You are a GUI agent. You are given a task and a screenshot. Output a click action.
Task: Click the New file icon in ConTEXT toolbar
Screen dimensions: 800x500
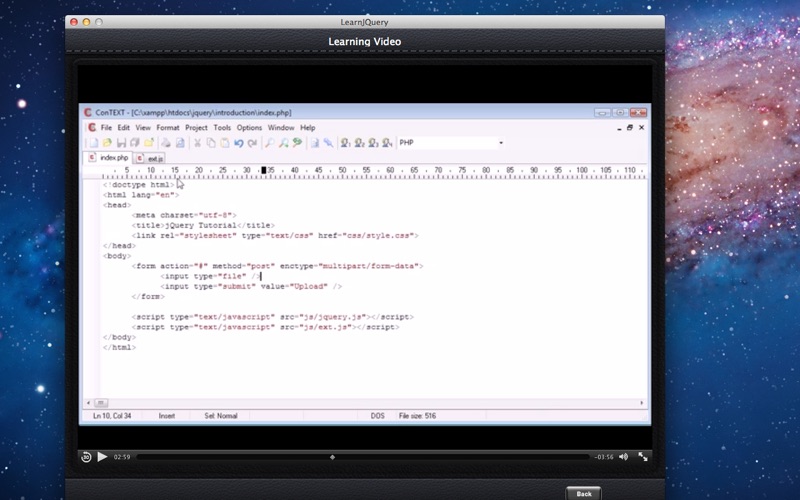[94, 143]
